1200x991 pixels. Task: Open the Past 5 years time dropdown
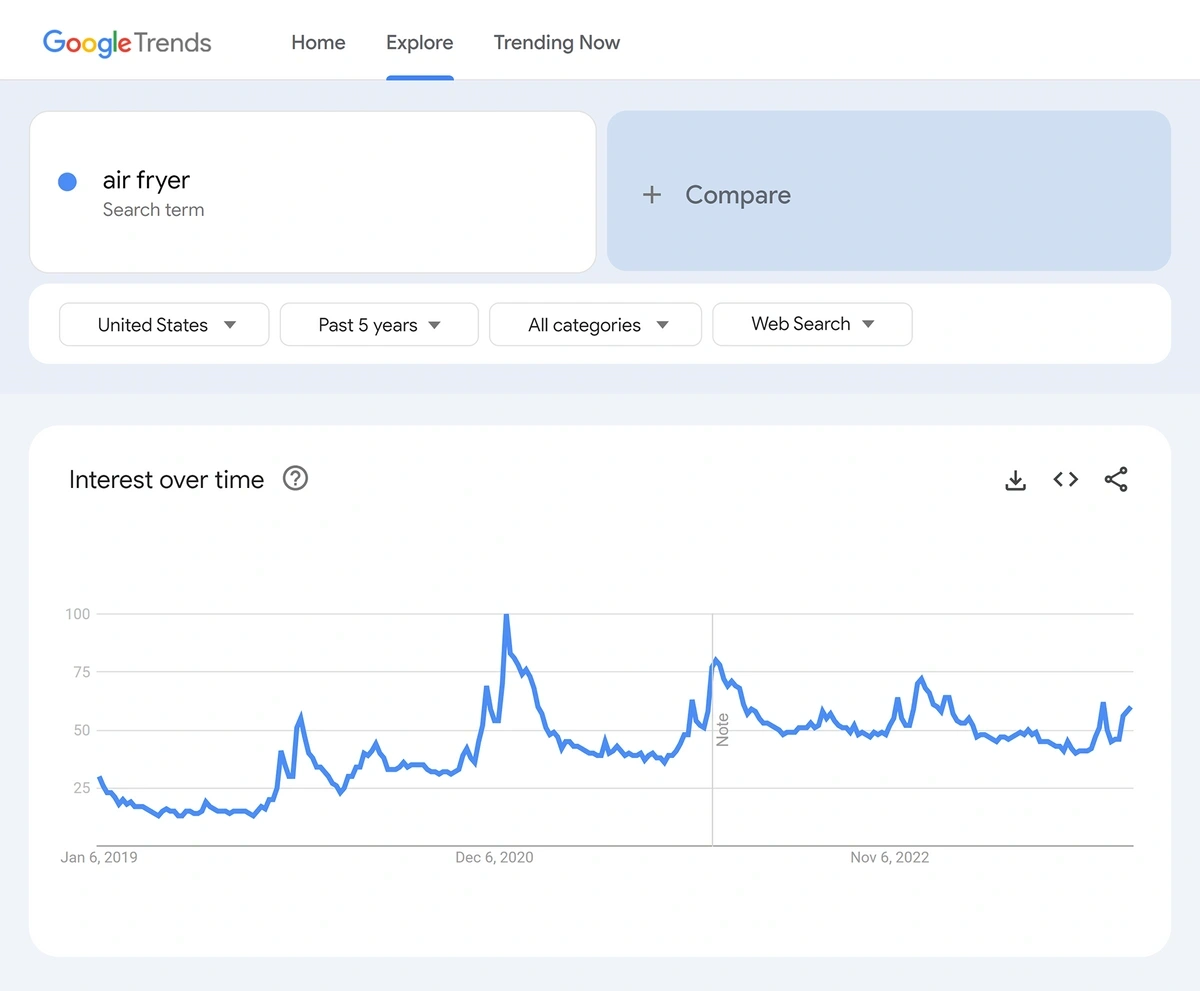(379, 325)
